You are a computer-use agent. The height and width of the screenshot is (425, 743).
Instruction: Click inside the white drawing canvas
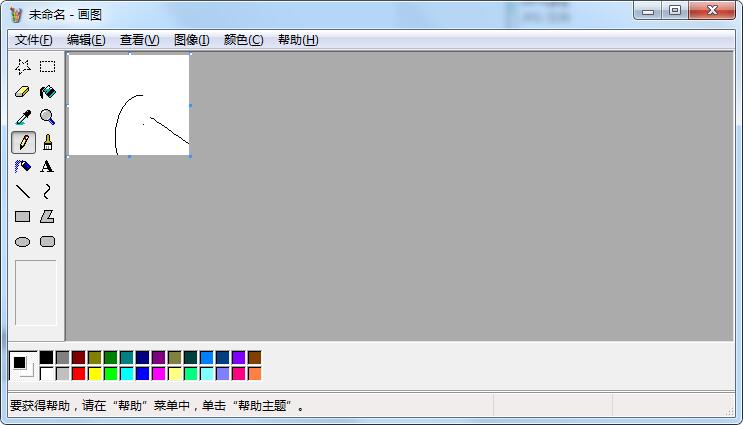pos(129,105)
